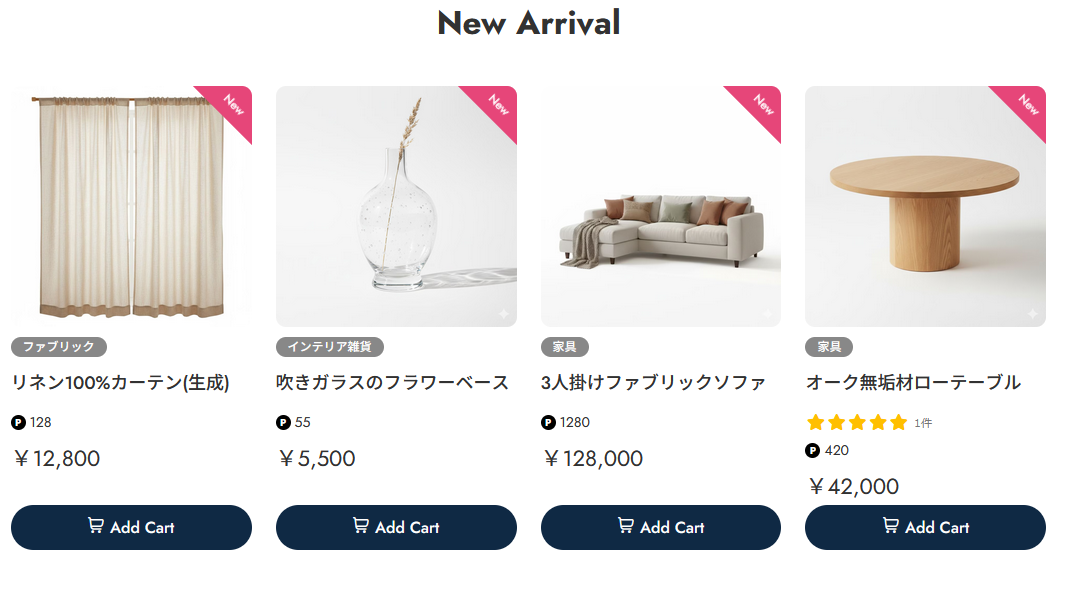Open the リネン100%カーテン(生成) product title

pos(121,382)
